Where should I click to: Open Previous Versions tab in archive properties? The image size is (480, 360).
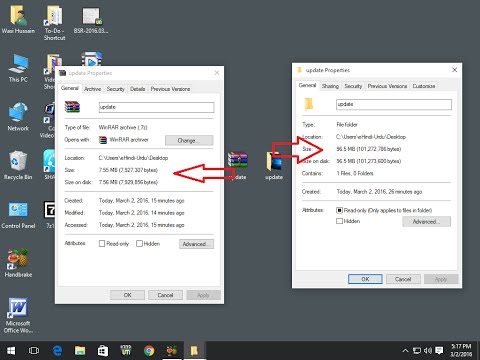click(x=170, y=89)
